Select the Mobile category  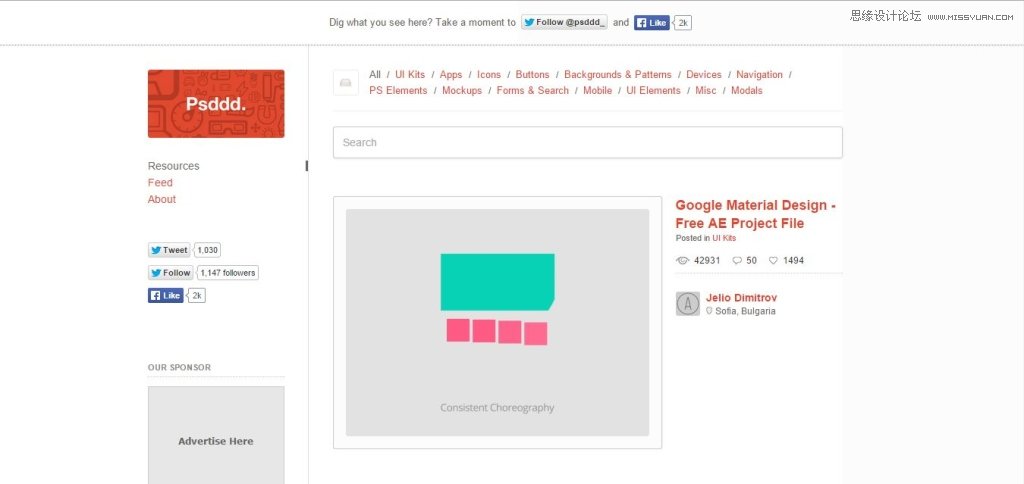[598, 91]
